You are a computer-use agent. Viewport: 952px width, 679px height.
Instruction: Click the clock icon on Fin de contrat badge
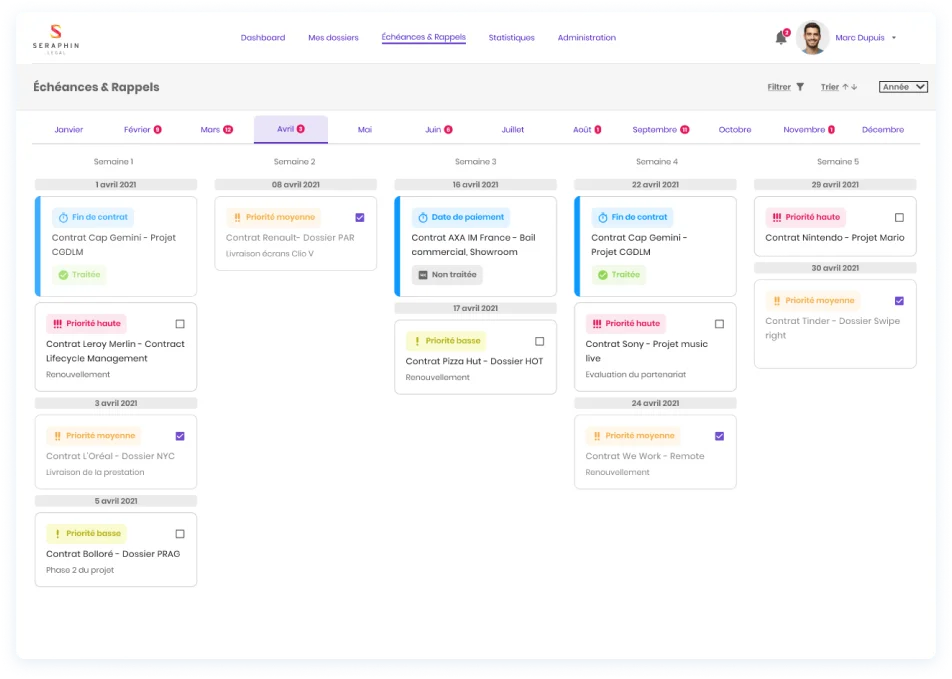pyautogui.click(x=63, y=217)
